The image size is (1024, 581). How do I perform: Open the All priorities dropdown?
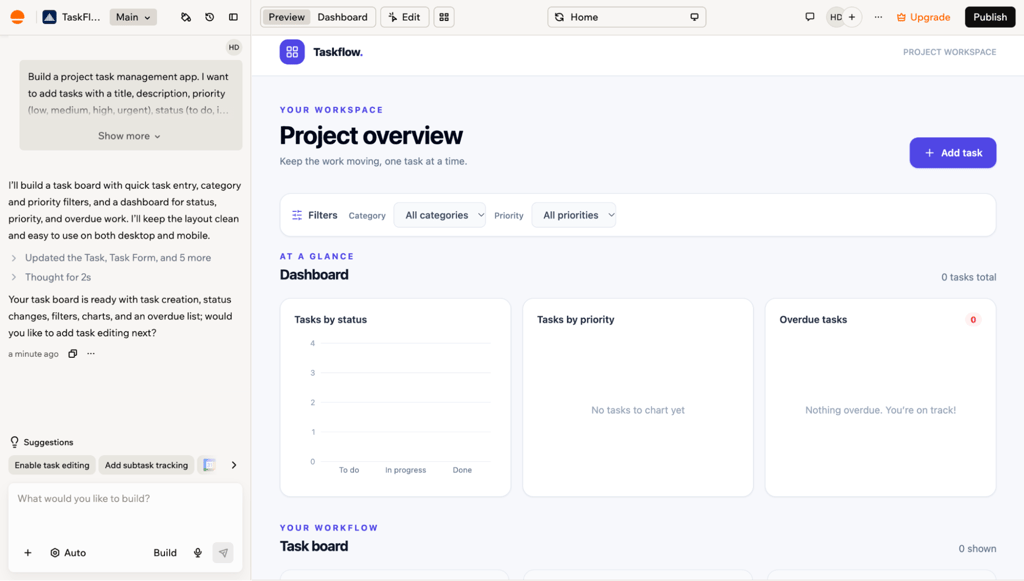coord(574,215)
